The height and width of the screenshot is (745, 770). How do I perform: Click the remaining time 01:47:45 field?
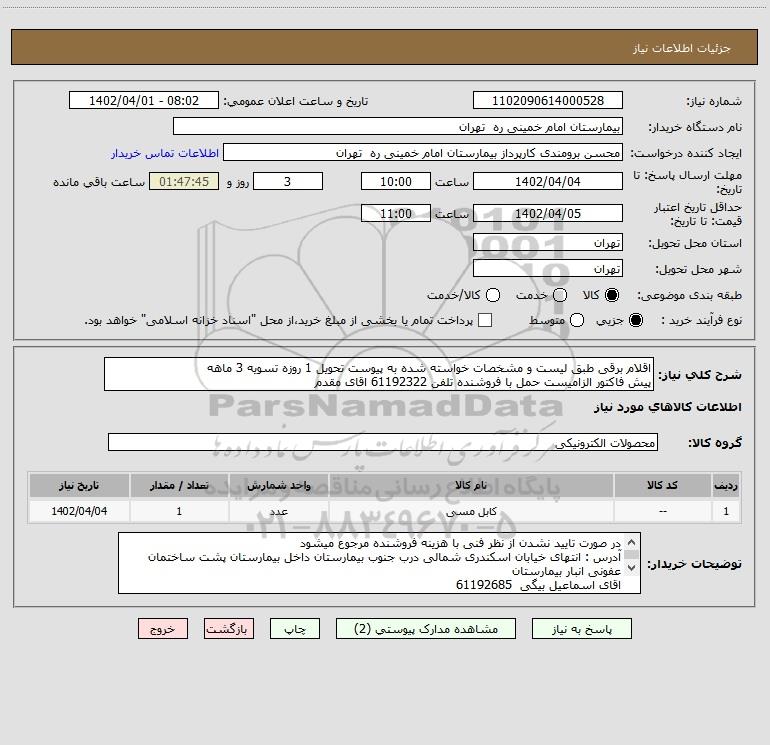point(184,181)
